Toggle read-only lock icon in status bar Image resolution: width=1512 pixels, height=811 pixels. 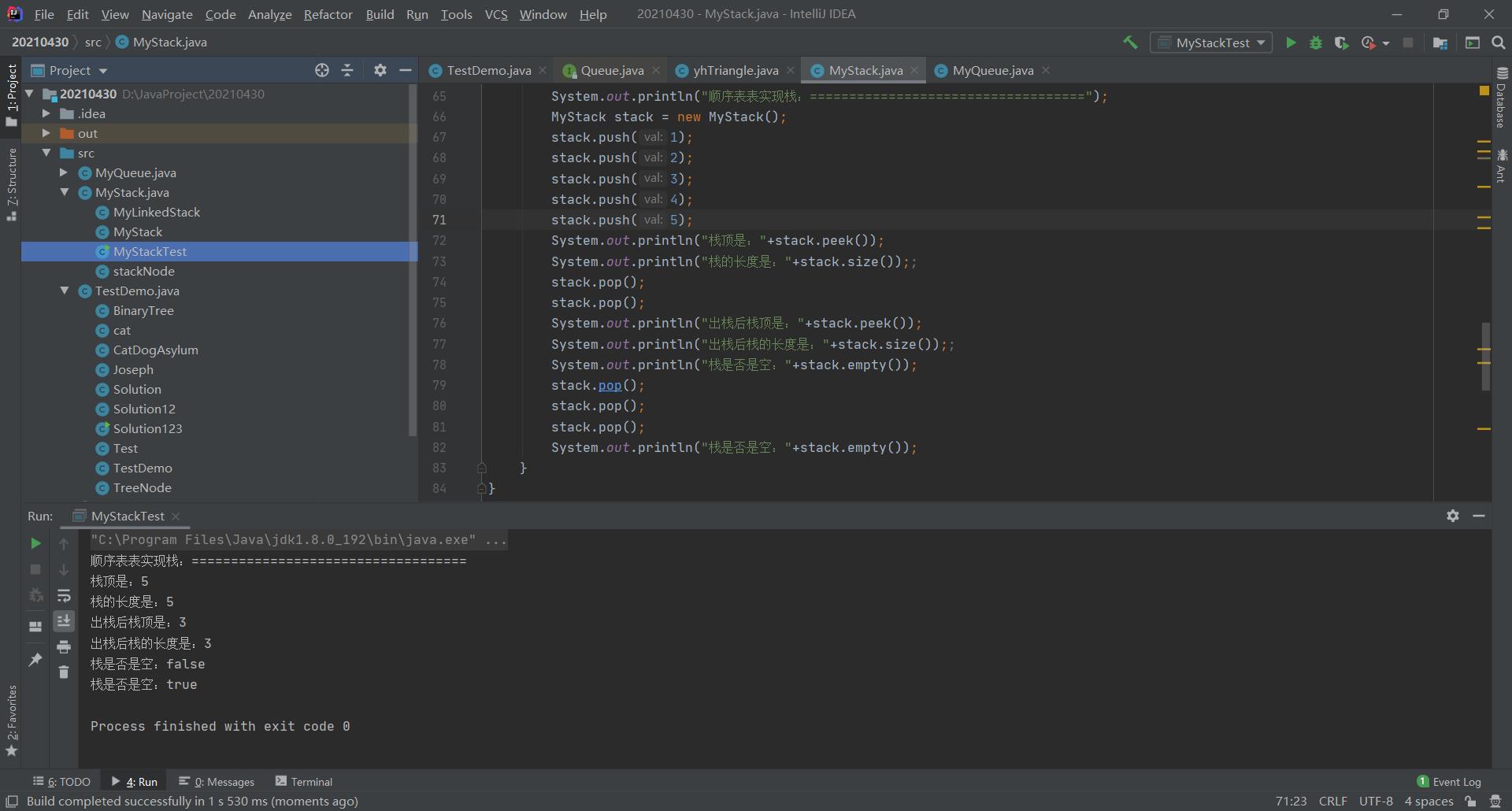pyautogui.click(x=1470, y=802)
